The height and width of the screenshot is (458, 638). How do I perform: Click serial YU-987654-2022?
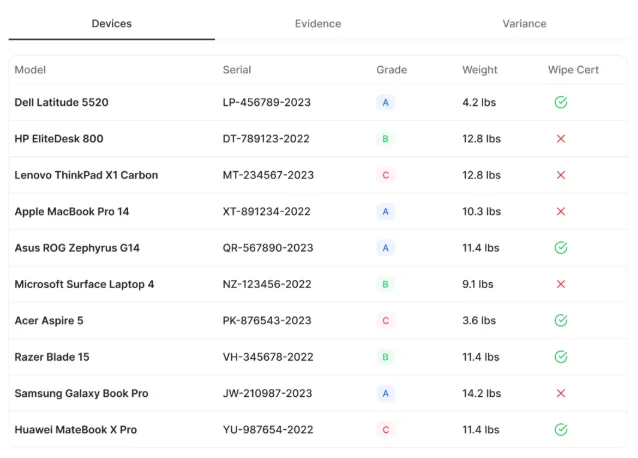point(268,430)
